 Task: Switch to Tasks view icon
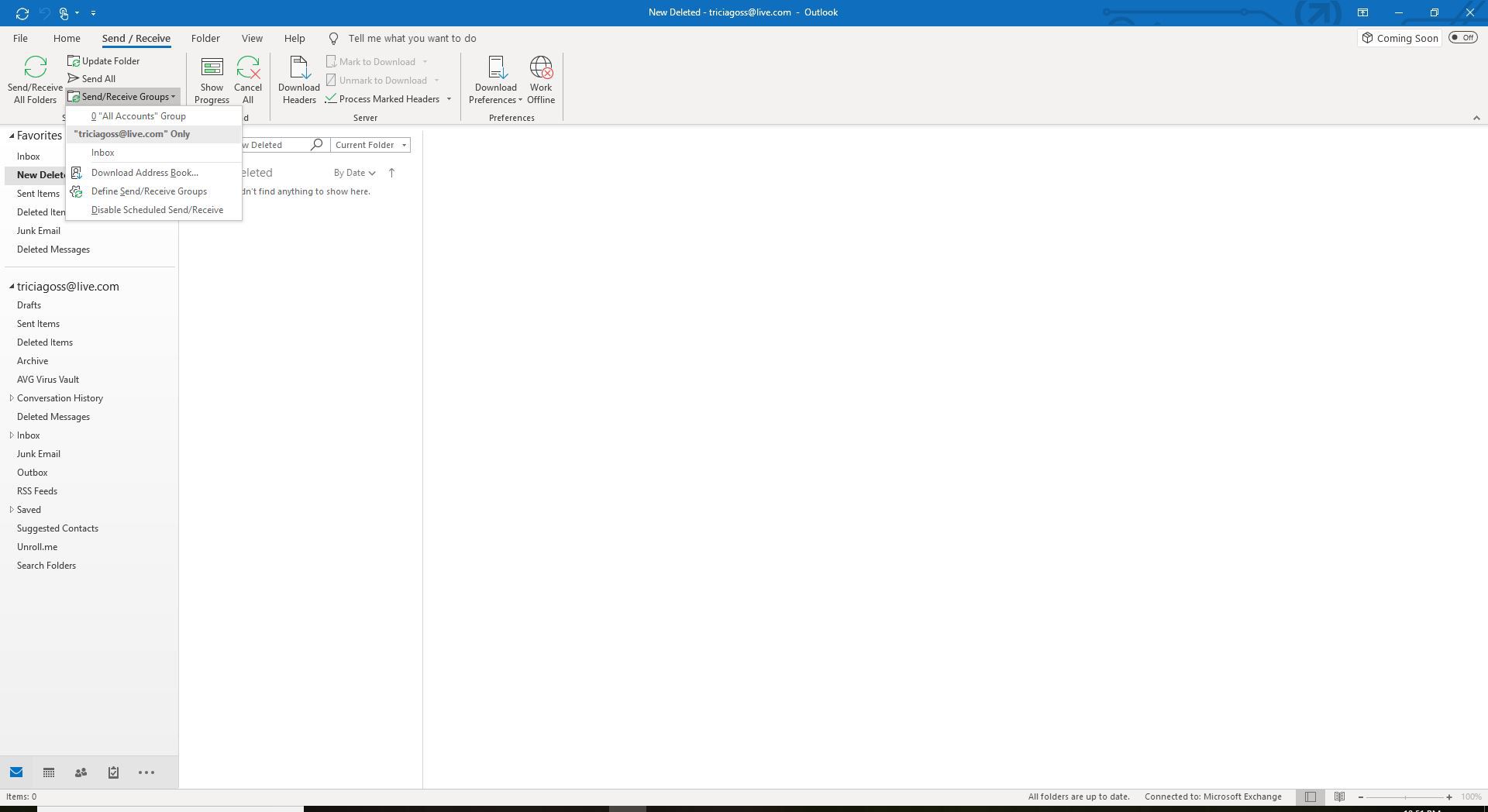pyautogui.click(x=113, y=772)
